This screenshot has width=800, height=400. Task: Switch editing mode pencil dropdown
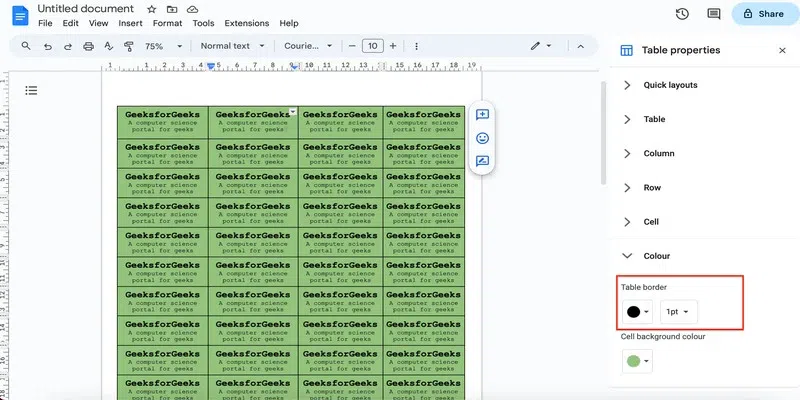click(541, 46)
